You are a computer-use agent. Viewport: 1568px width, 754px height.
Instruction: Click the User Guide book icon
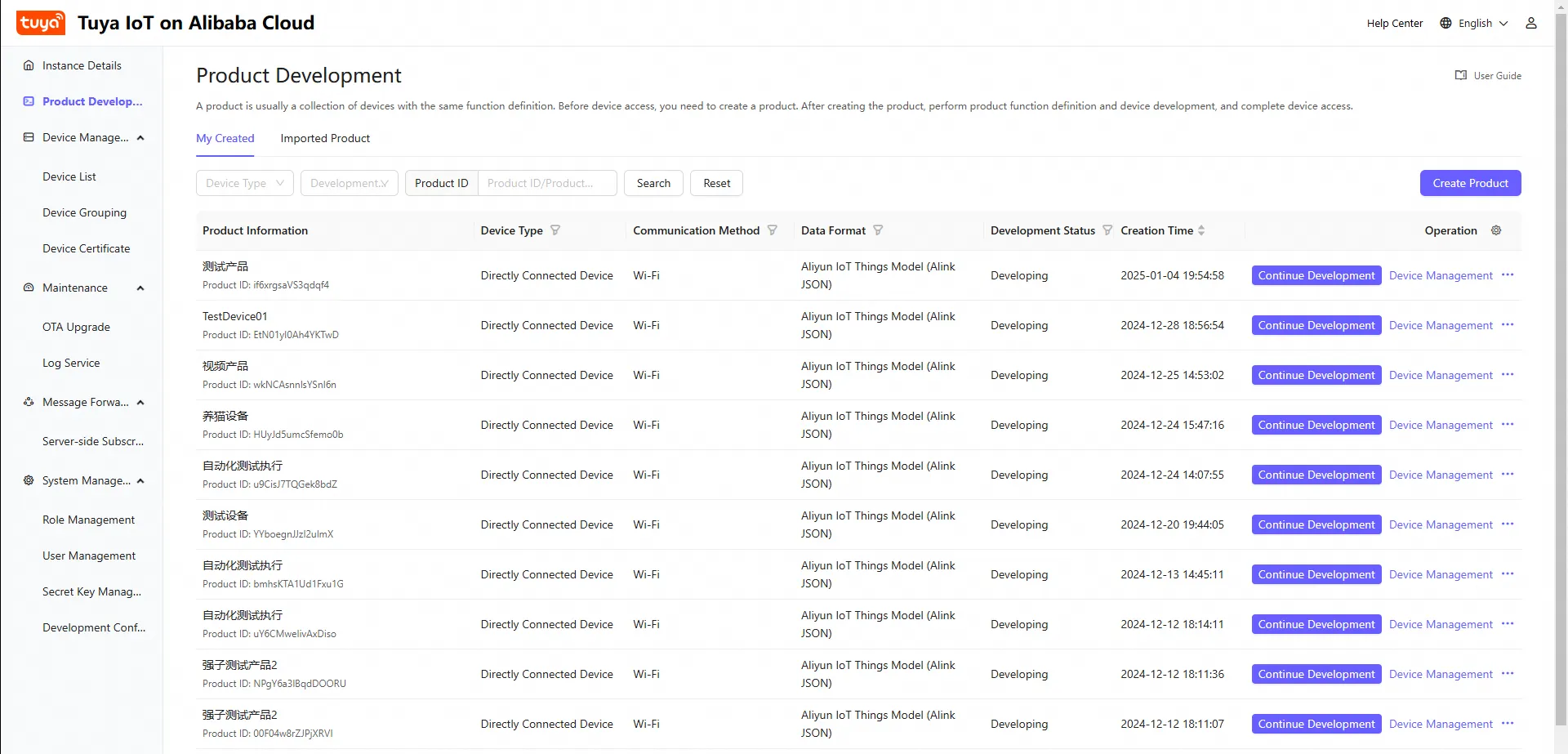pyautogui.click(x=1461, y=75)
